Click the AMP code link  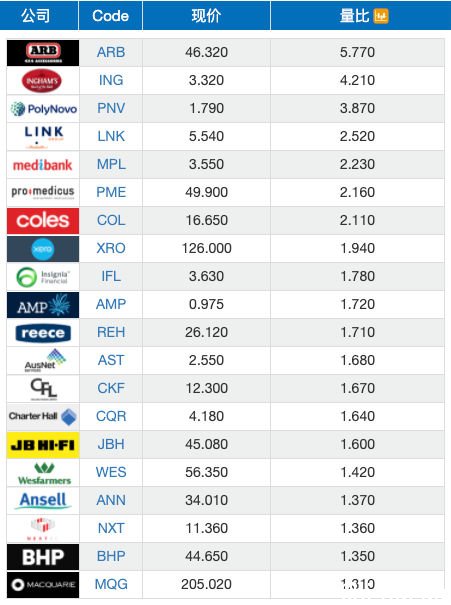tap(111, 304)
